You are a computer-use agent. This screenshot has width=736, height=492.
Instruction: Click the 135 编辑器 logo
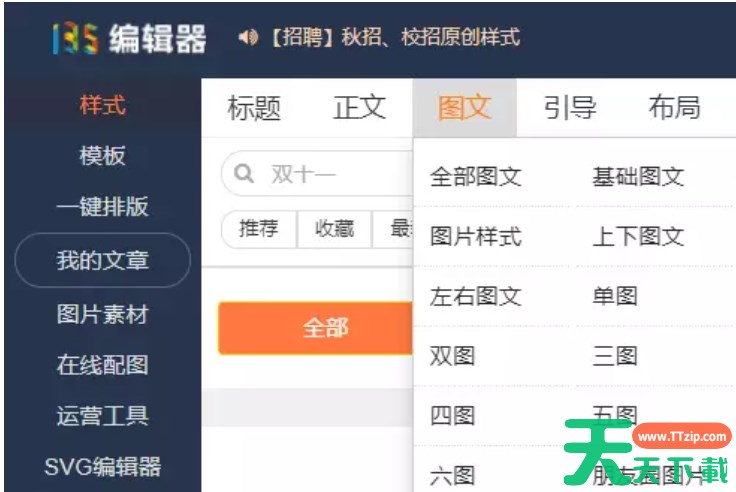(129, 38)
